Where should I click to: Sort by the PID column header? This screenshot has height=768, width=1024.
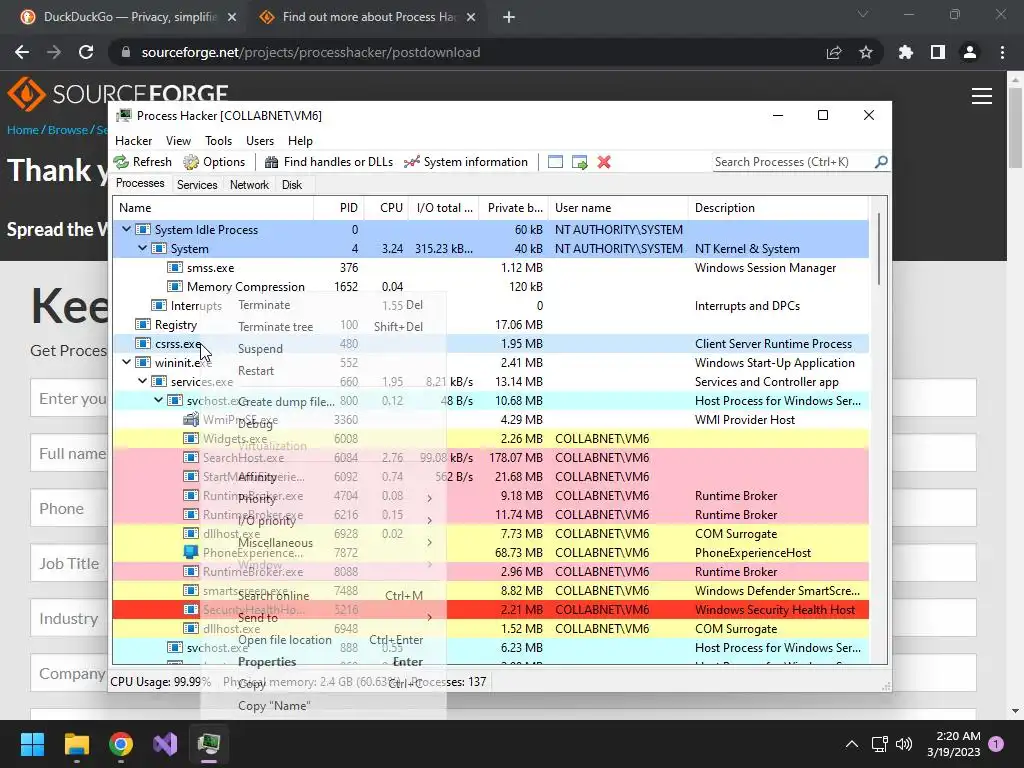coord(339,208)
